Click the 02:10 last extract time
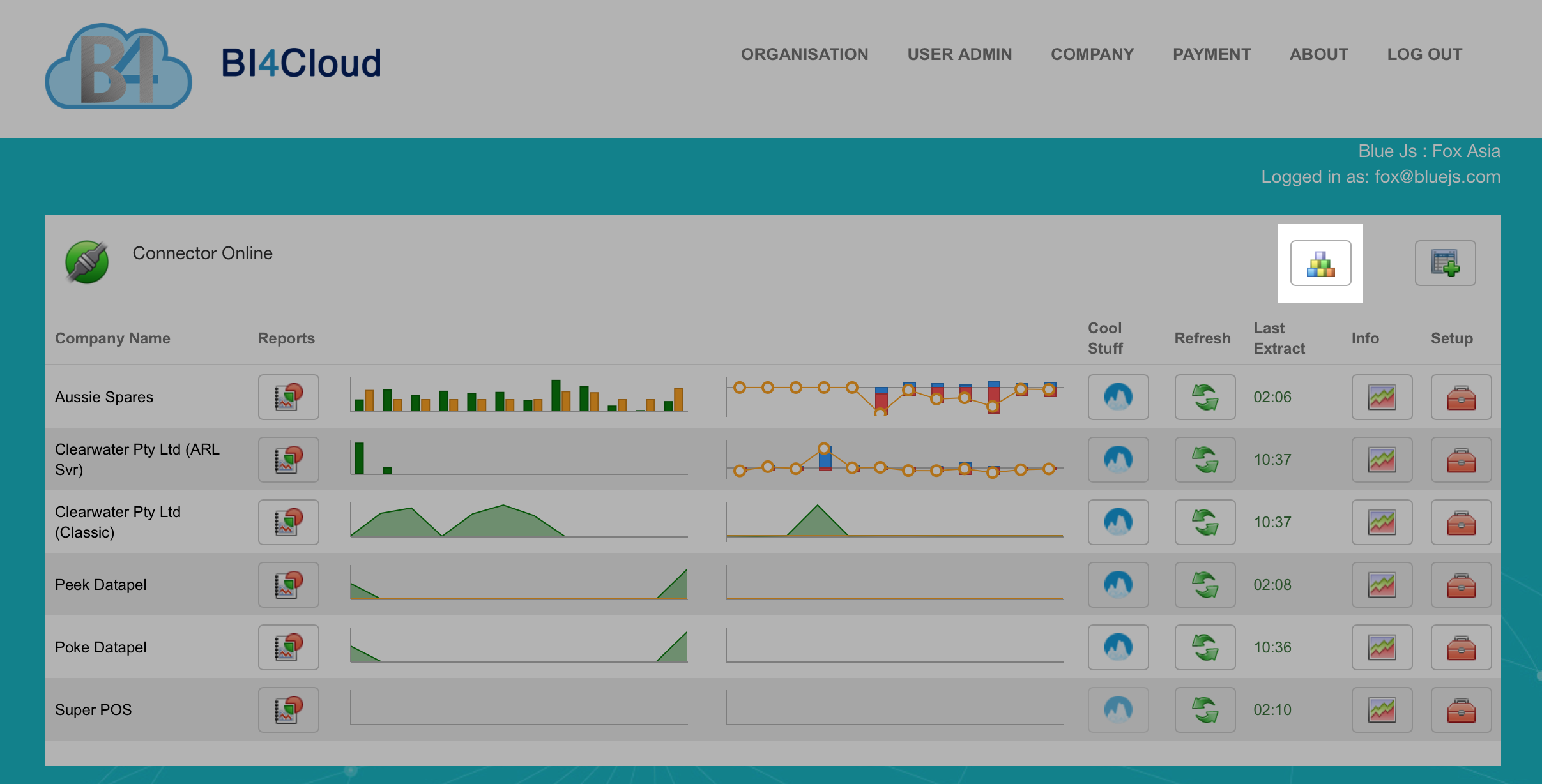This screenshot has height=784, width=1542. 1272,710
